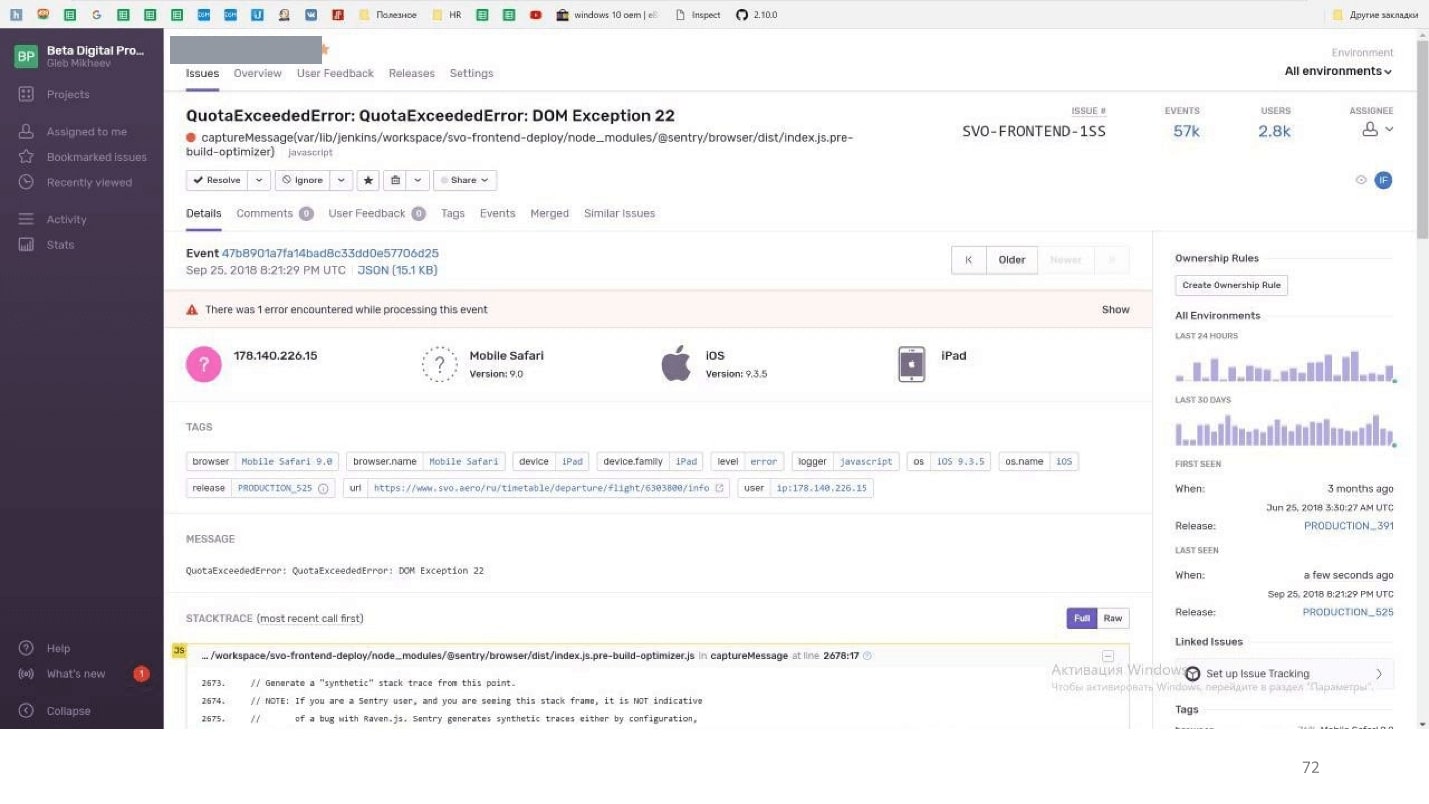Open the Similar Issues tab
The height and width of the screenshot is (804, 1429).
(x=619, y=213)
